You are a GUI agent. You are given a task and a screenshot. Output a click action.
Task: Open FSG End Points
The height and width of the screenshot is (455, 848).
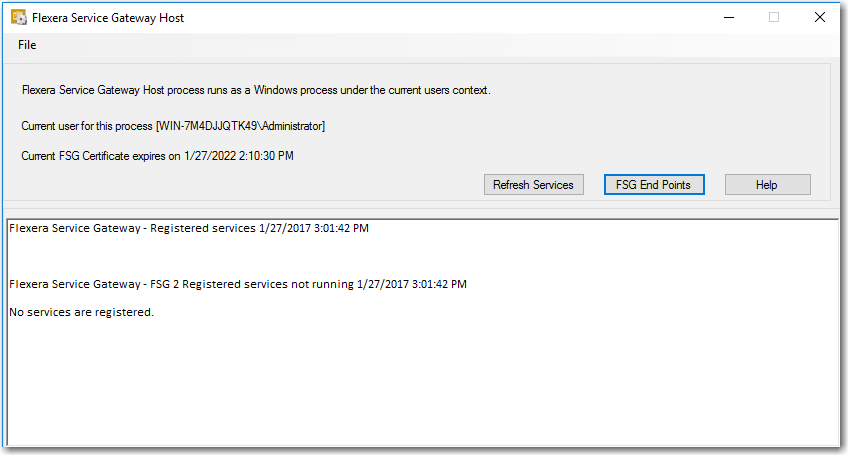[654, 184]
